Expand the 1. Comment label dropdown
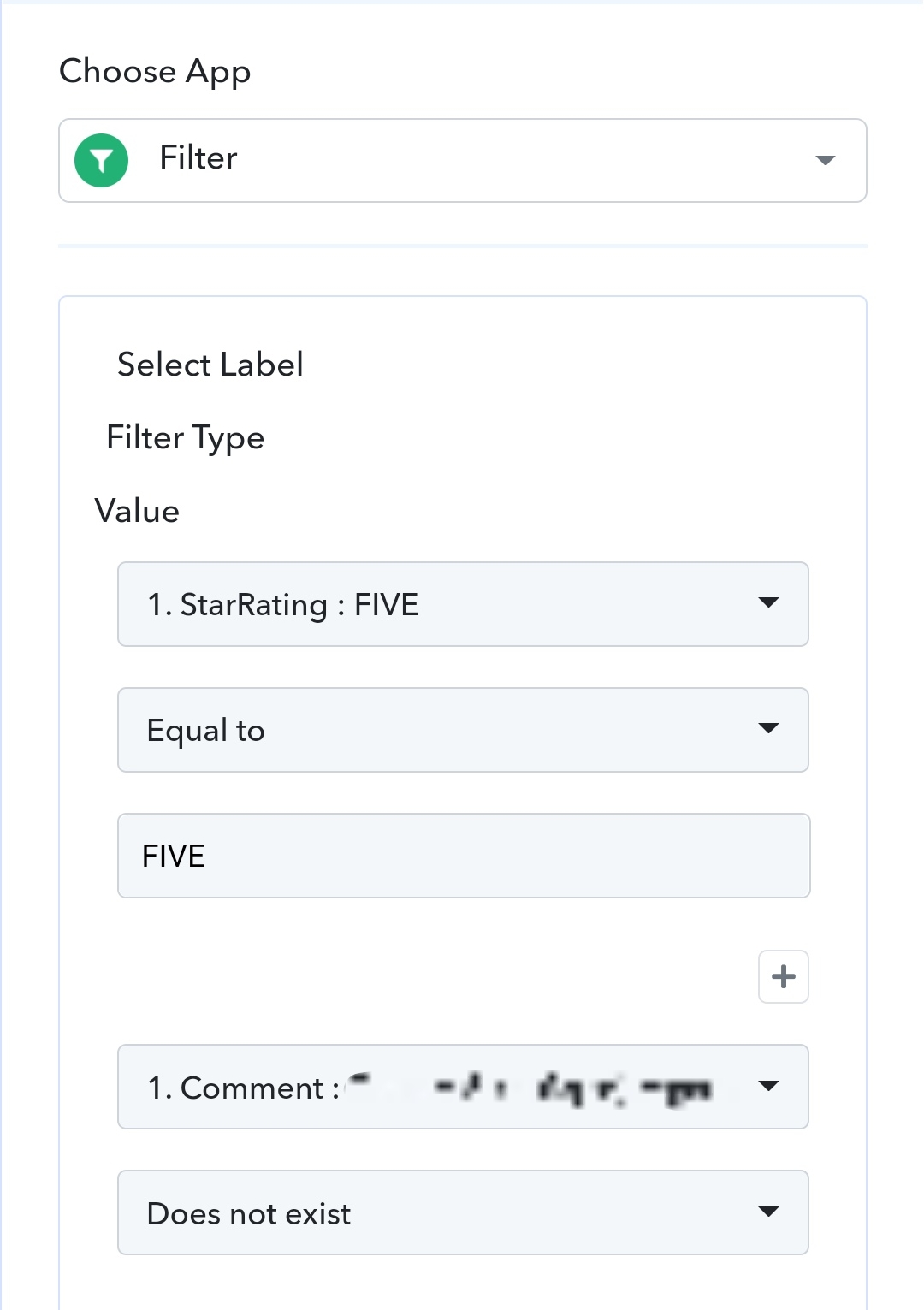 click(463, 1087)
